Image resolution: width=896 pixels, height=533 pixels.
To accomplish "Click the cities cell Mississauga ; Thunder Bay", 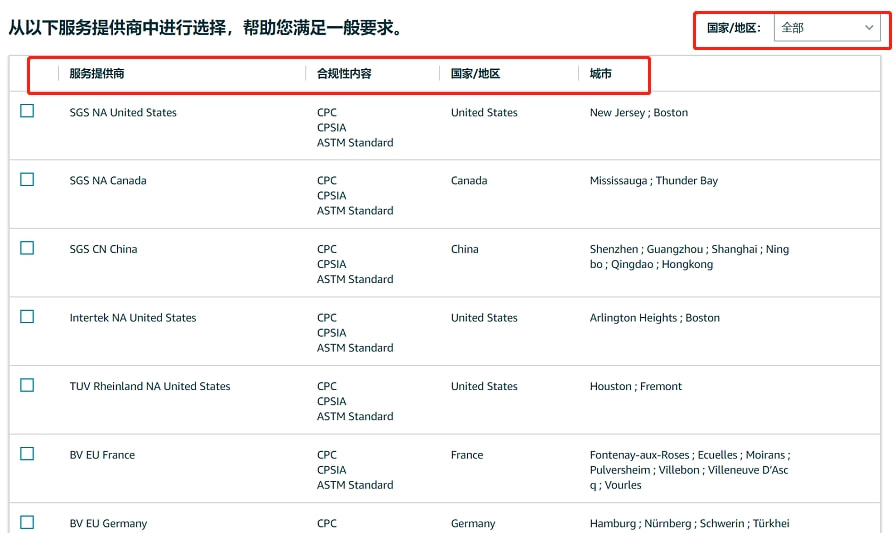I will pos(654,181).
